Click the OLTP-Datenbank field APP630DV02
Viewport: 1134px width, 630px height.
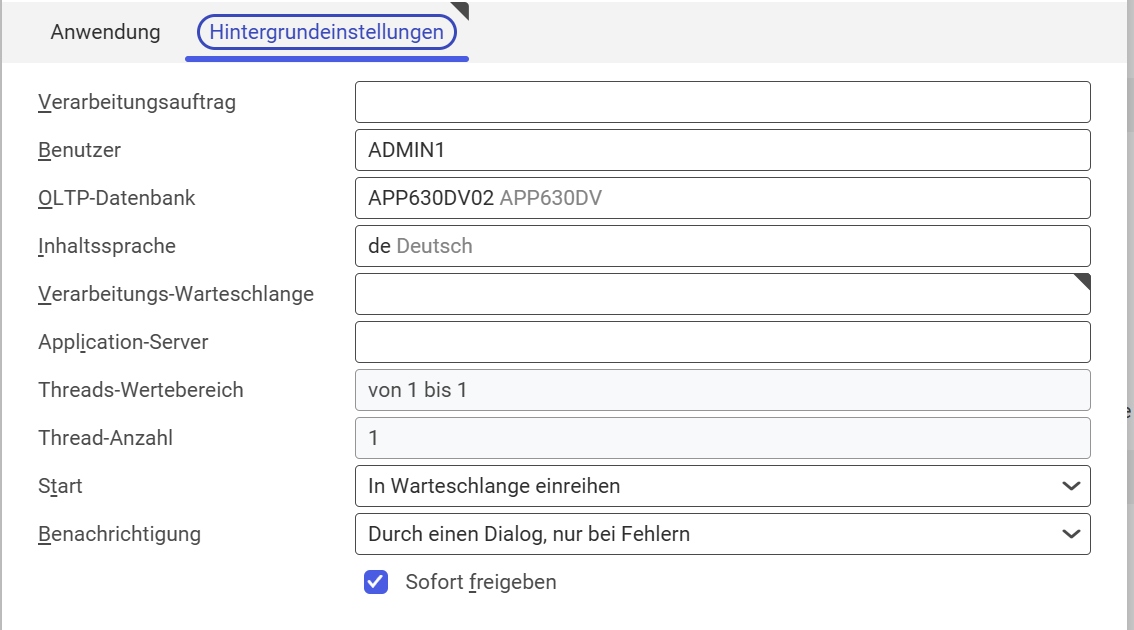tap(722, 198)
